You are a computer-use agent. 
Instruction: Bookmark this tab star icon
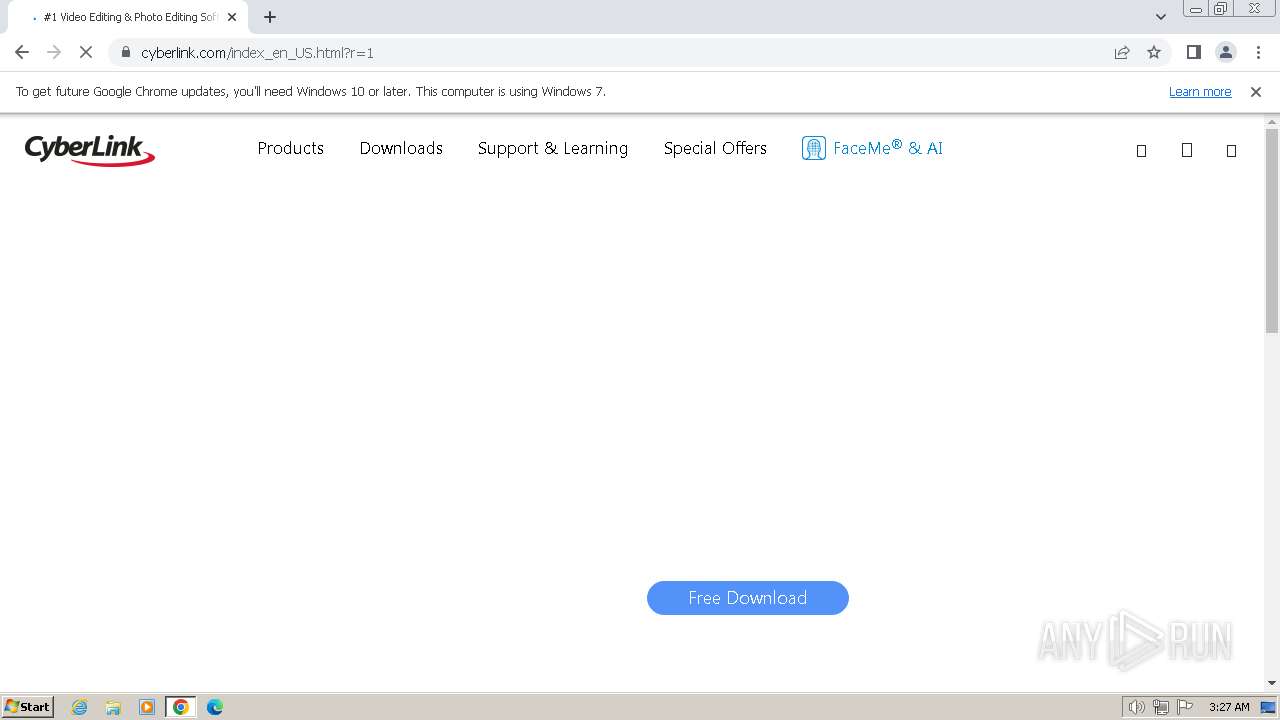tap(1154, 52)
